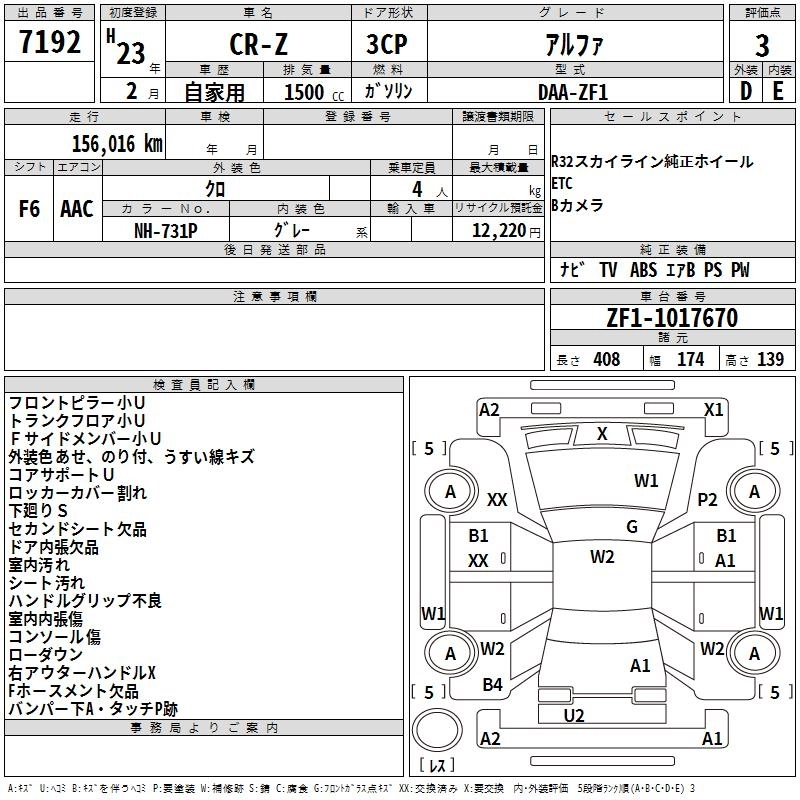This screenshot has width=800, height=800.
Task: Click the コアサポートU inspector note
Action: tap(61, 474)
